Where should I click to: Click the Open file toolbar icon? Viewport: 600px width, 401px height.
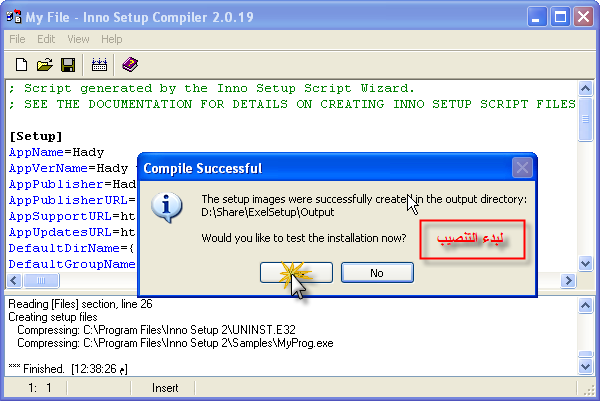45,65
